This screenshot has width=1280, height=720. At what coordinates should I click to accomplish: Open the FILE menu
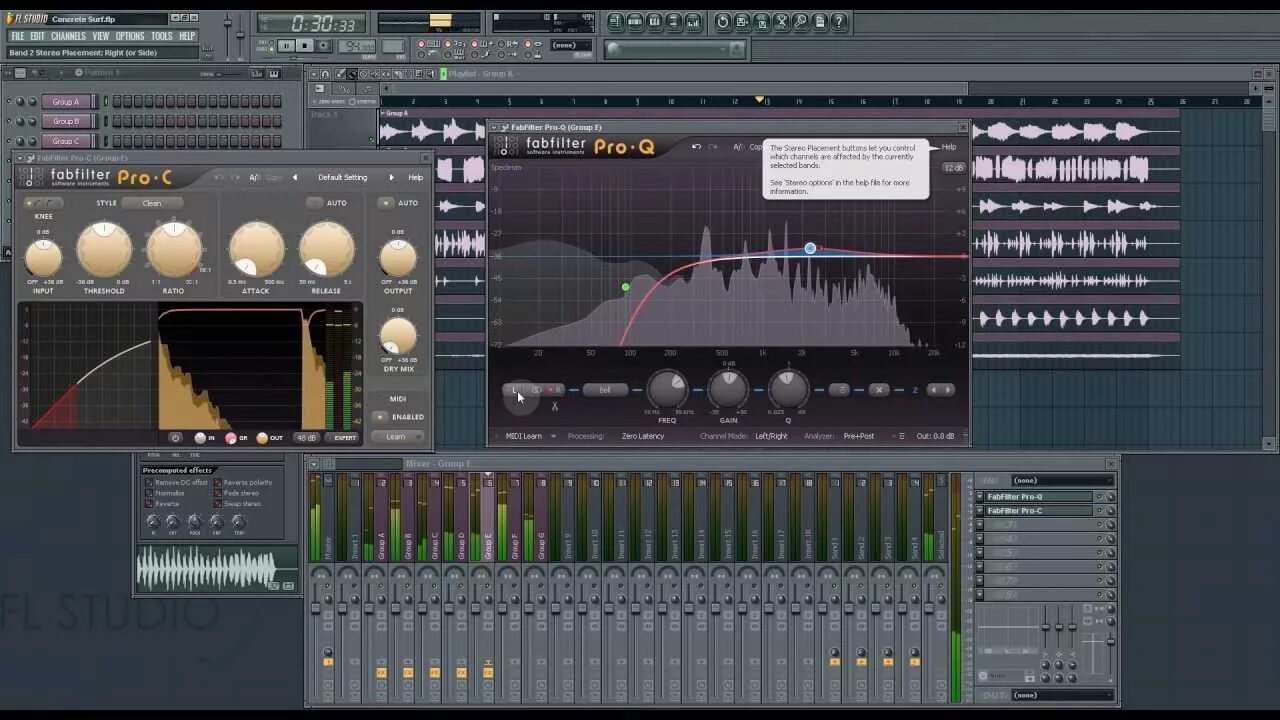17,36
